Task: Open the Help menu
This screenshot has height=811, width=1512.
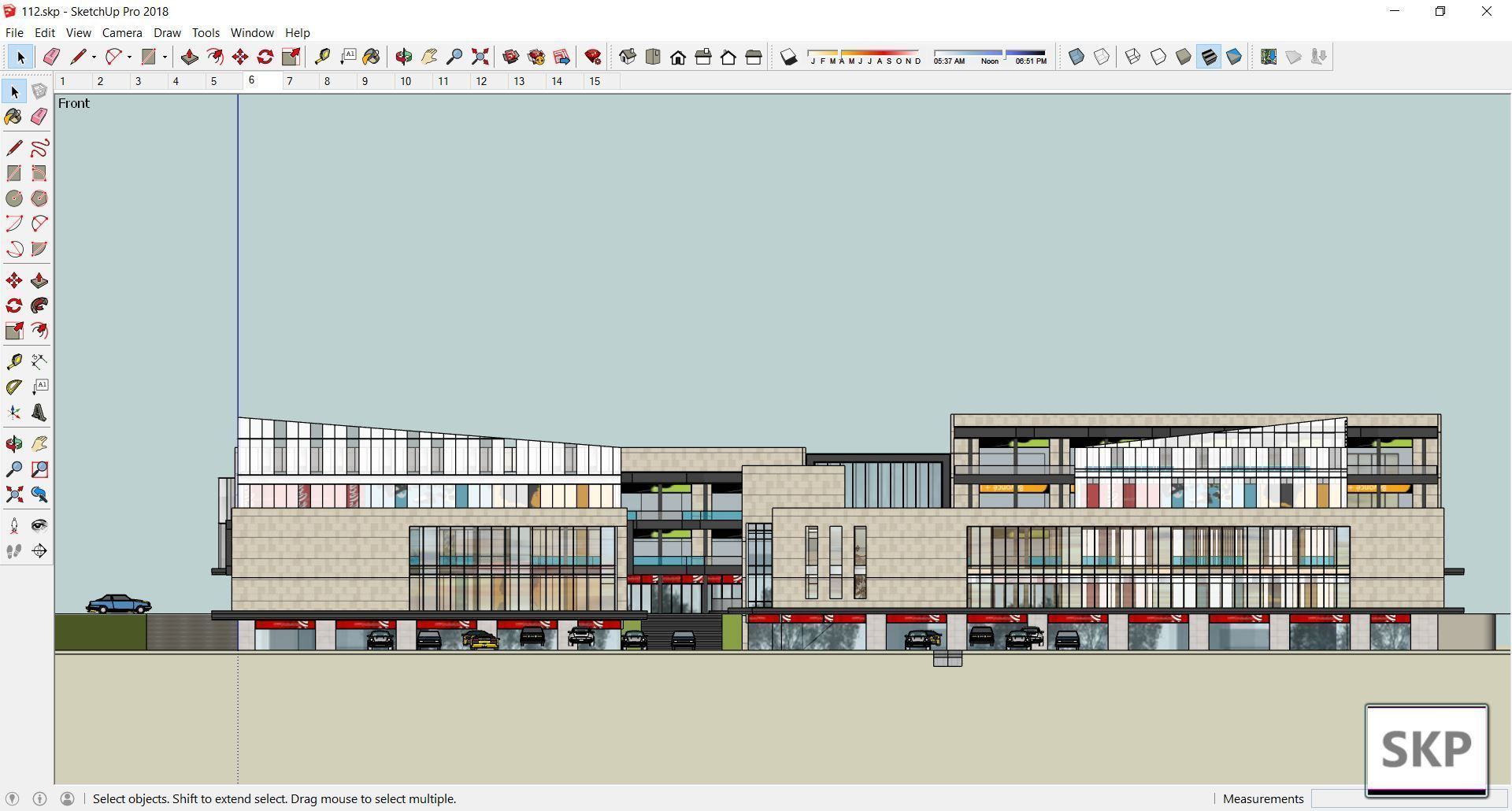Action: 297,33
